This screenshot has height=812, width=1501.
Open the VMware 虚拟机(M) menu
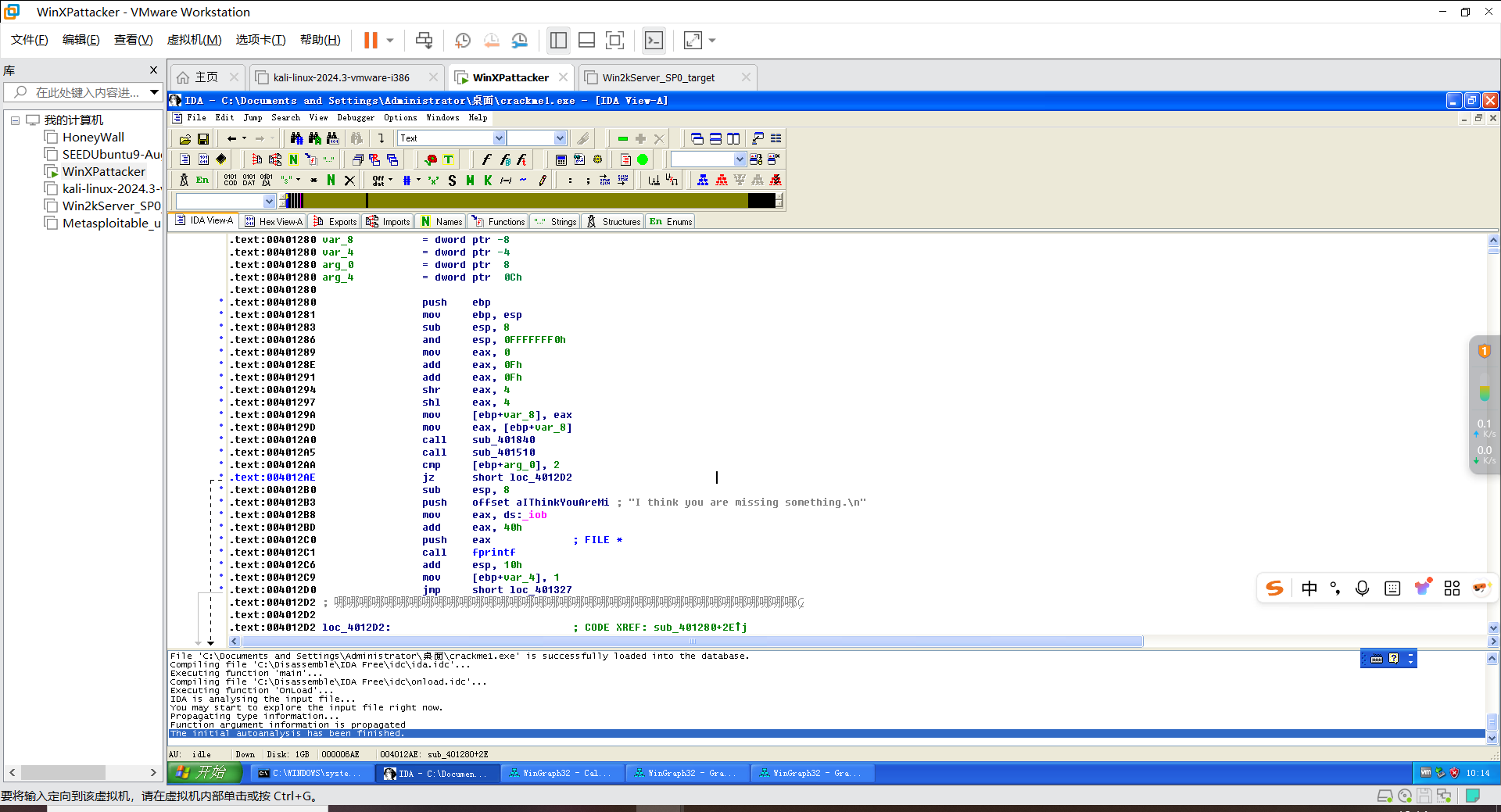click(x=195, y=40)
